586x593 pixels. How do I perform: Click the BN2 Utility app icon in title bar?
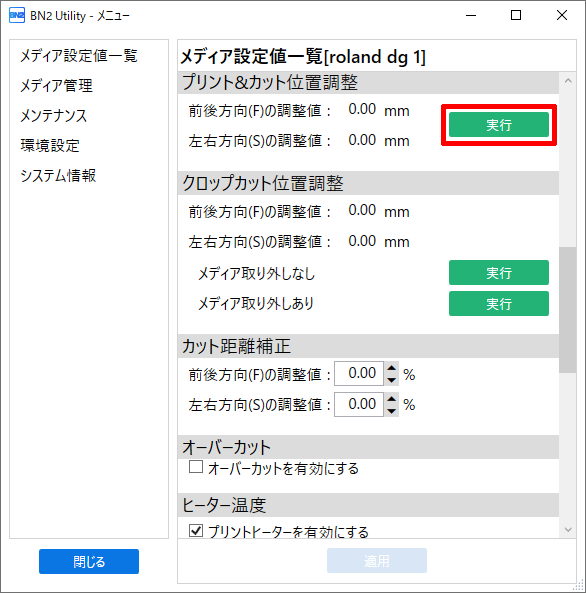pos(17,15)
